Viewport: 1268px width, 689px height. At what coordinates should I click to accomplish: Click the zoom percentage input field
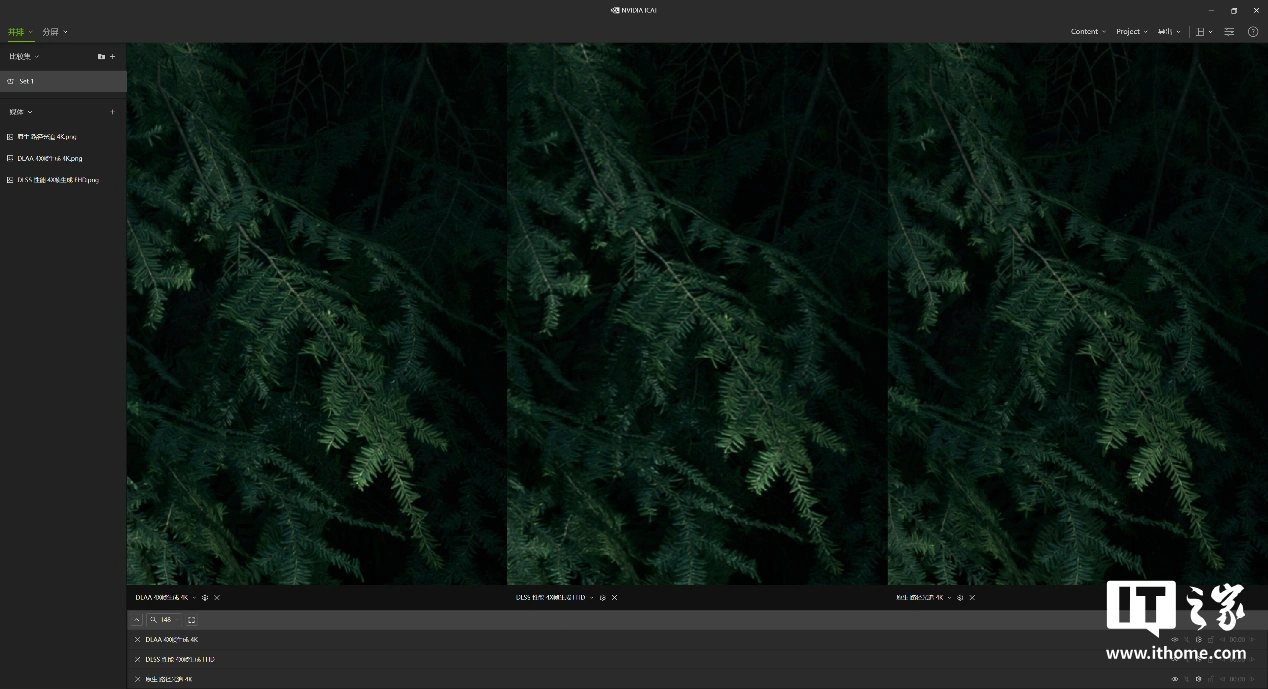(167, 620)
